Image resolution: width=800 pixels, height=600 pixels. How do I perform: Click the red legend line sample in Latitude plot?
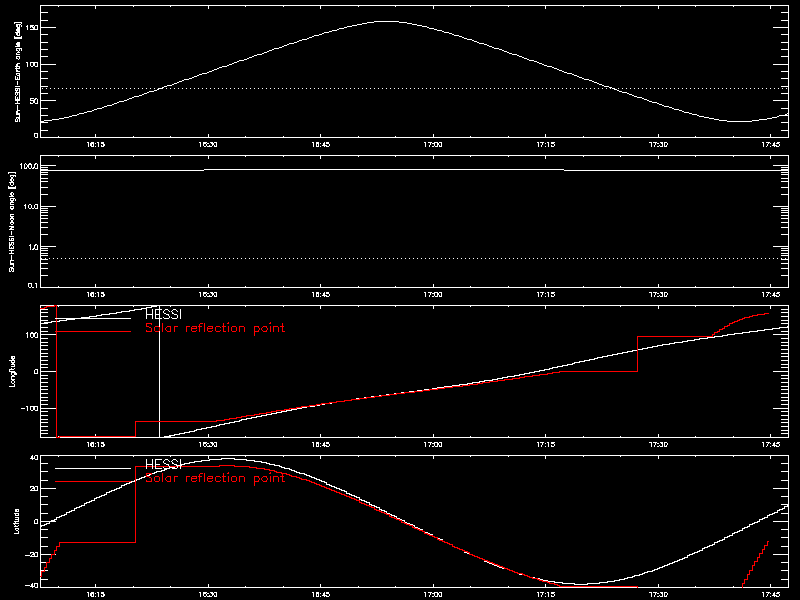click(x=93, y=482)
